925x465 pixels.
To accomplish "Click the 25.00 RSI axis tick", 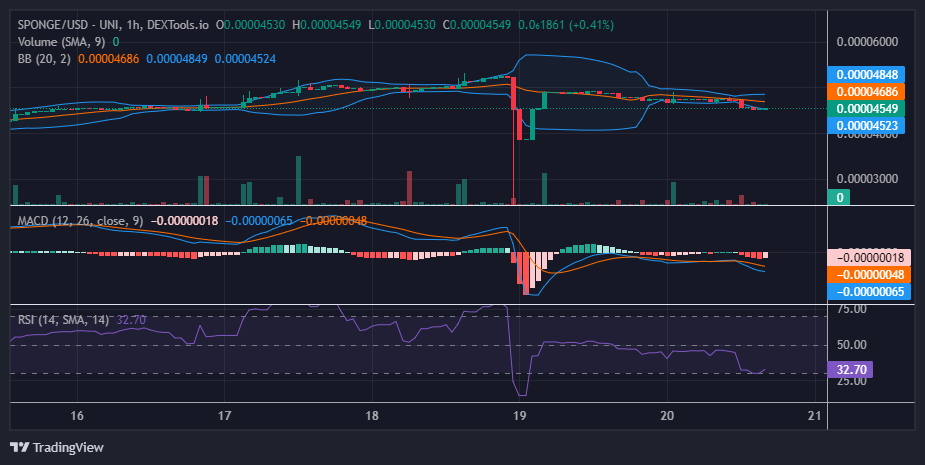I will (x=852, y=381).
